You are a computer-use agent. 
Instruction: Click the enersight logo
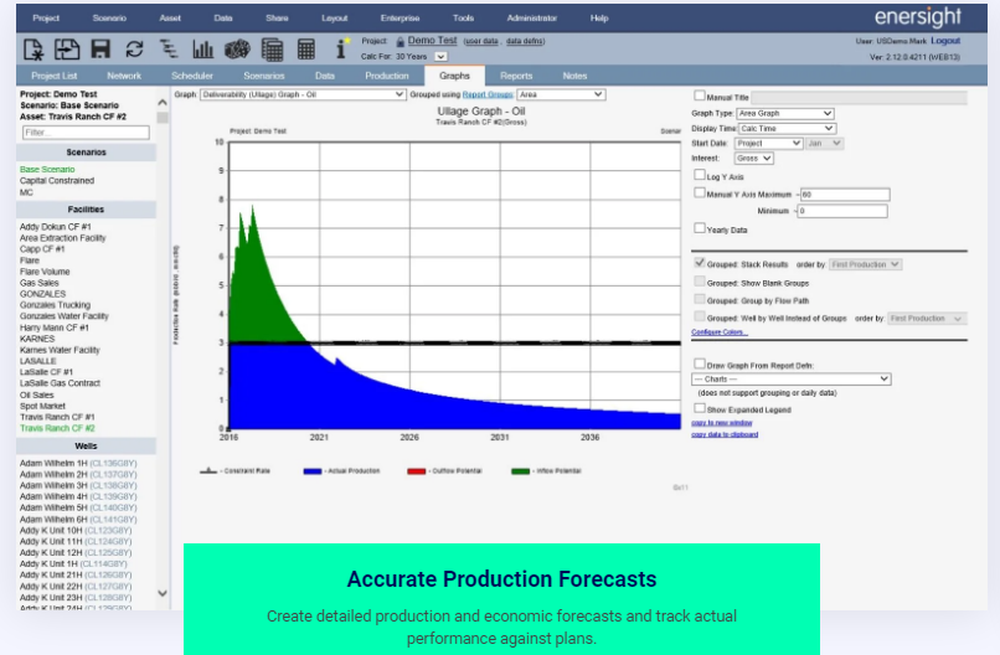coord(917,17)
